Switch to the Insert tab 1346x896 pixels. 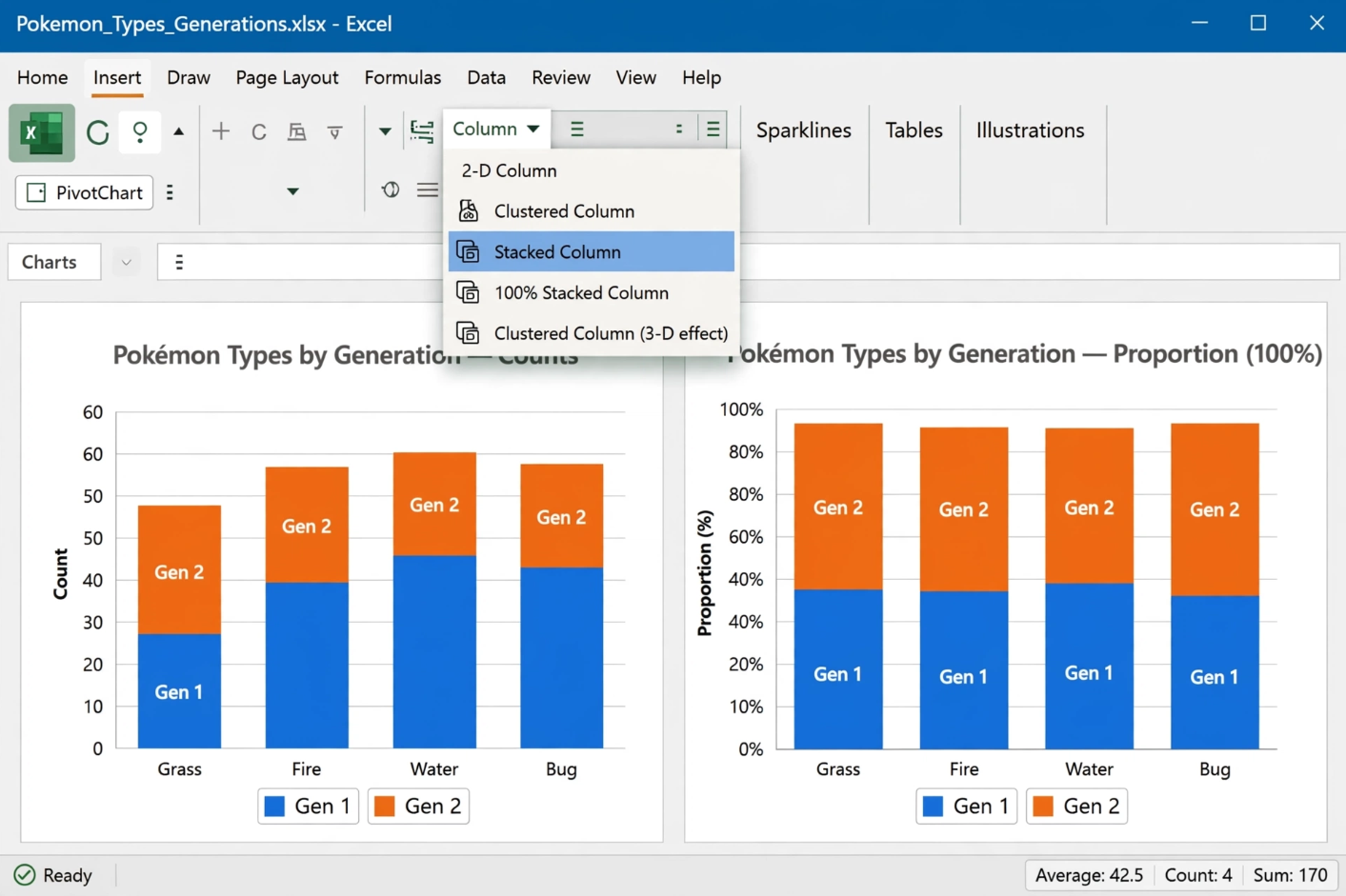pos(117,77)
